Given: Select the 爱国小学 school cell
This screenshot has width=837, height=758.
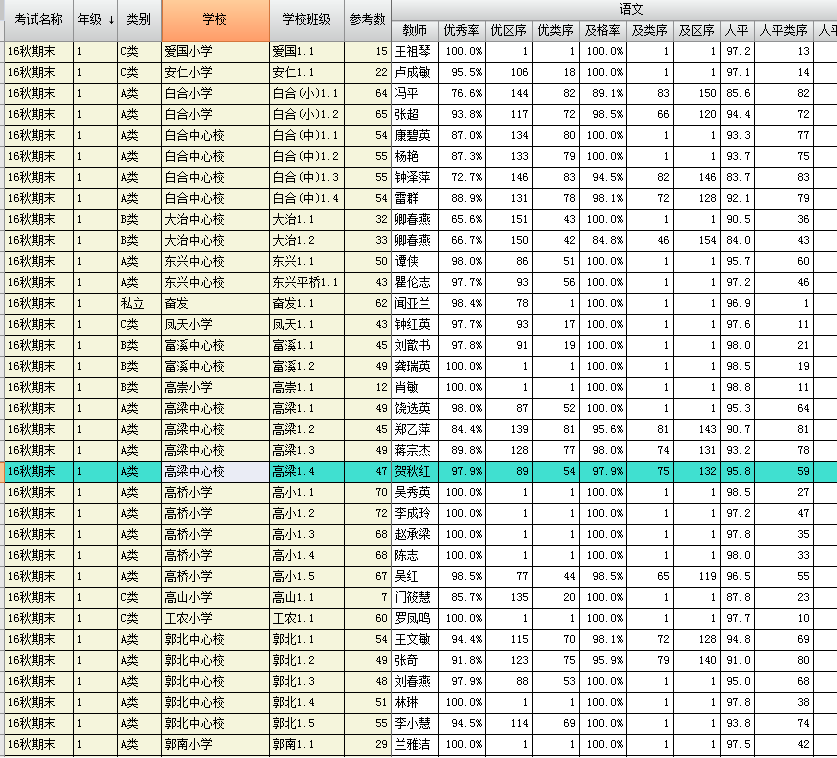Looking at the screenshot, I should tap(214, 51).
